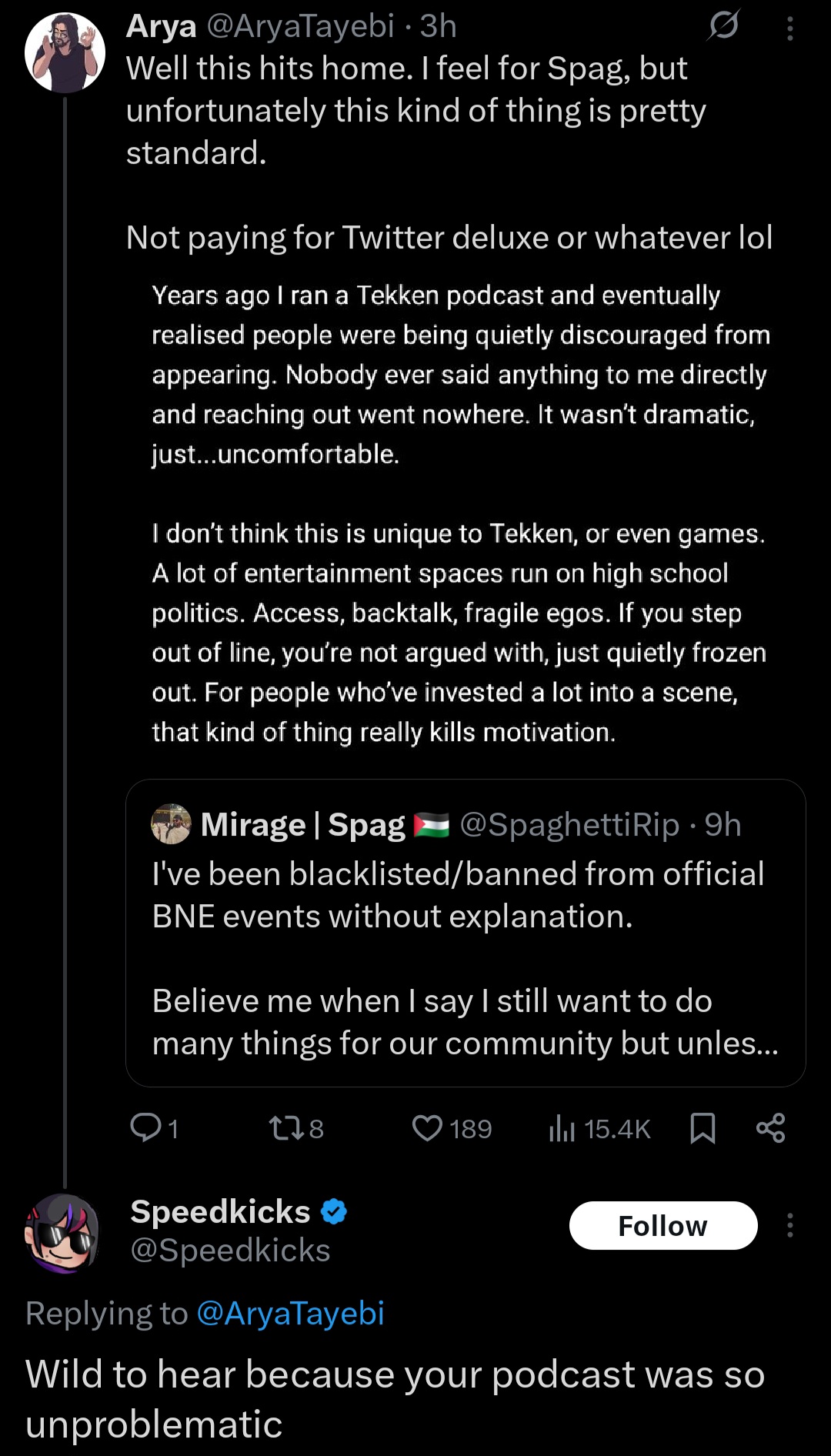This screenshot has width=831, height=1456.
Task: View Arya's profile picture
Action: (x=65, y=52)
